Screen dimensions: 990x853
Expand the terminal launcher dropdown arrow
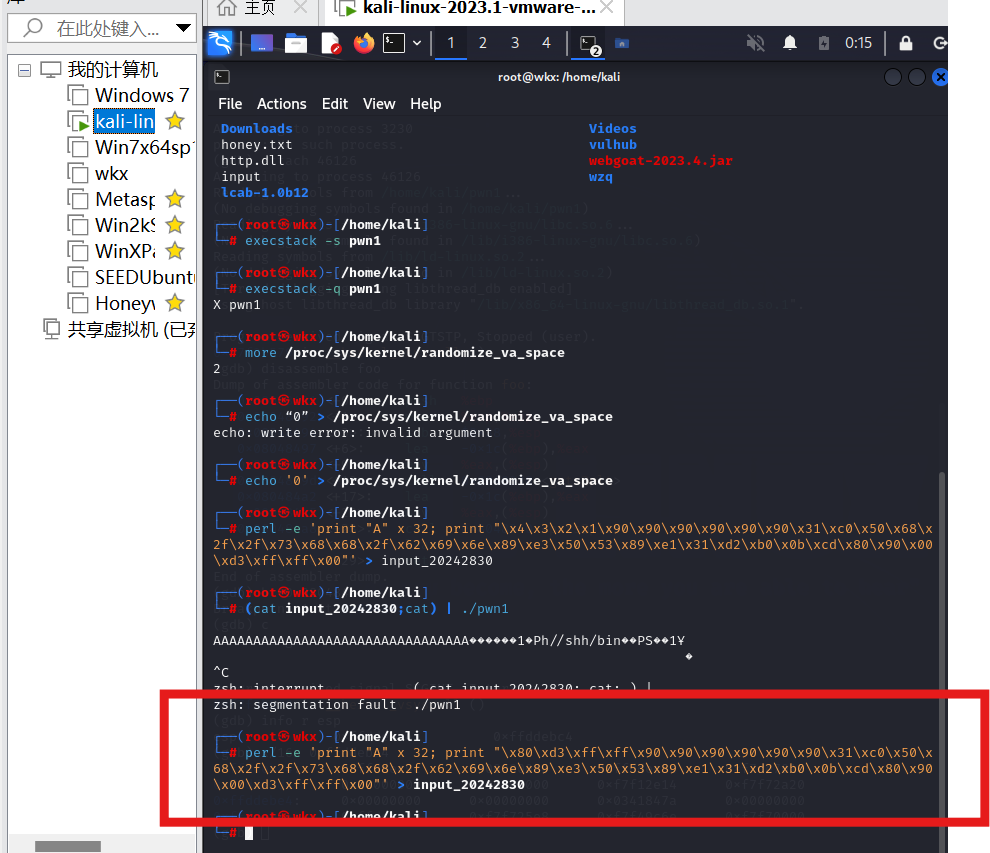coord(417,43)
